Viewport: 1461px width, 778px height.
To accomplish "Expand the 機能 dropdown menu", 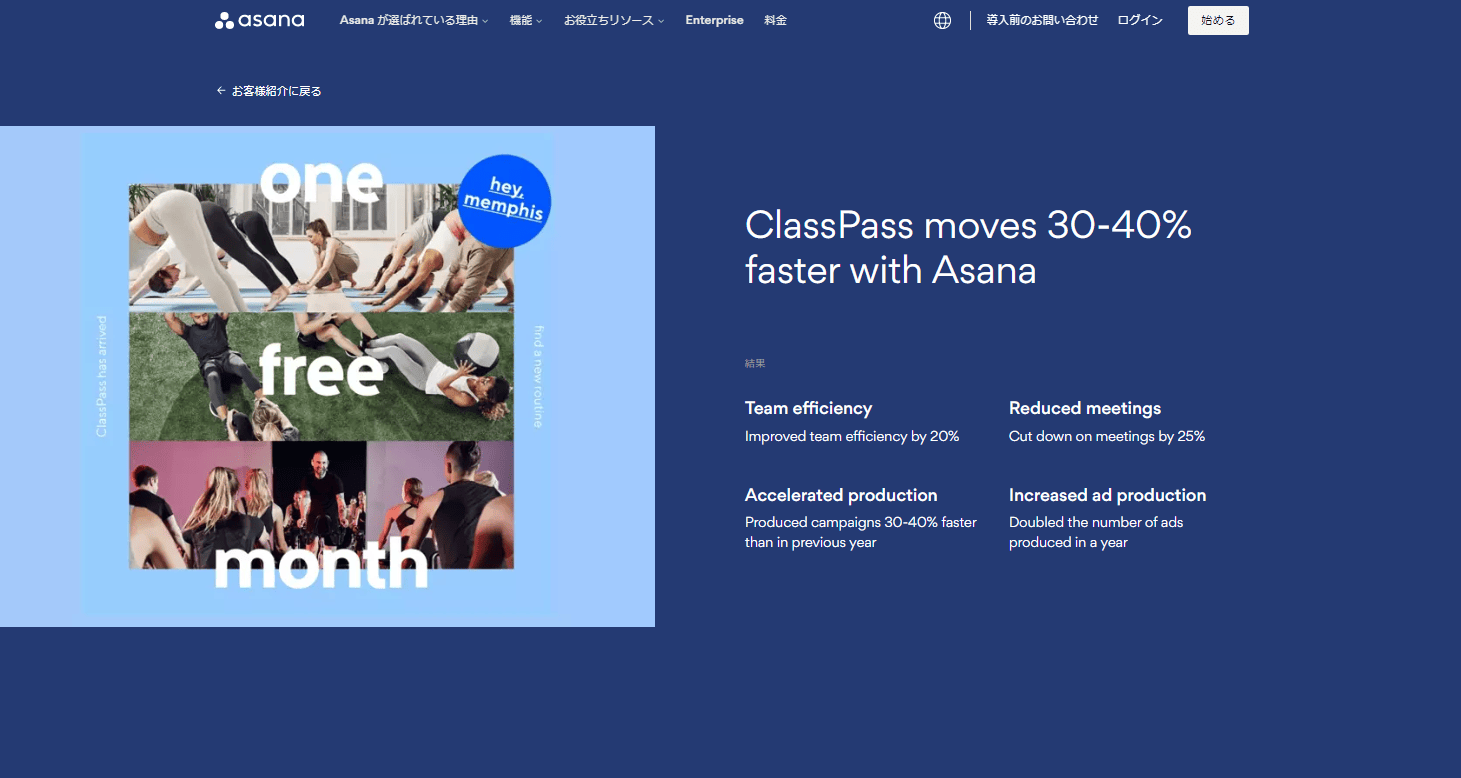I will click(526, 20).
